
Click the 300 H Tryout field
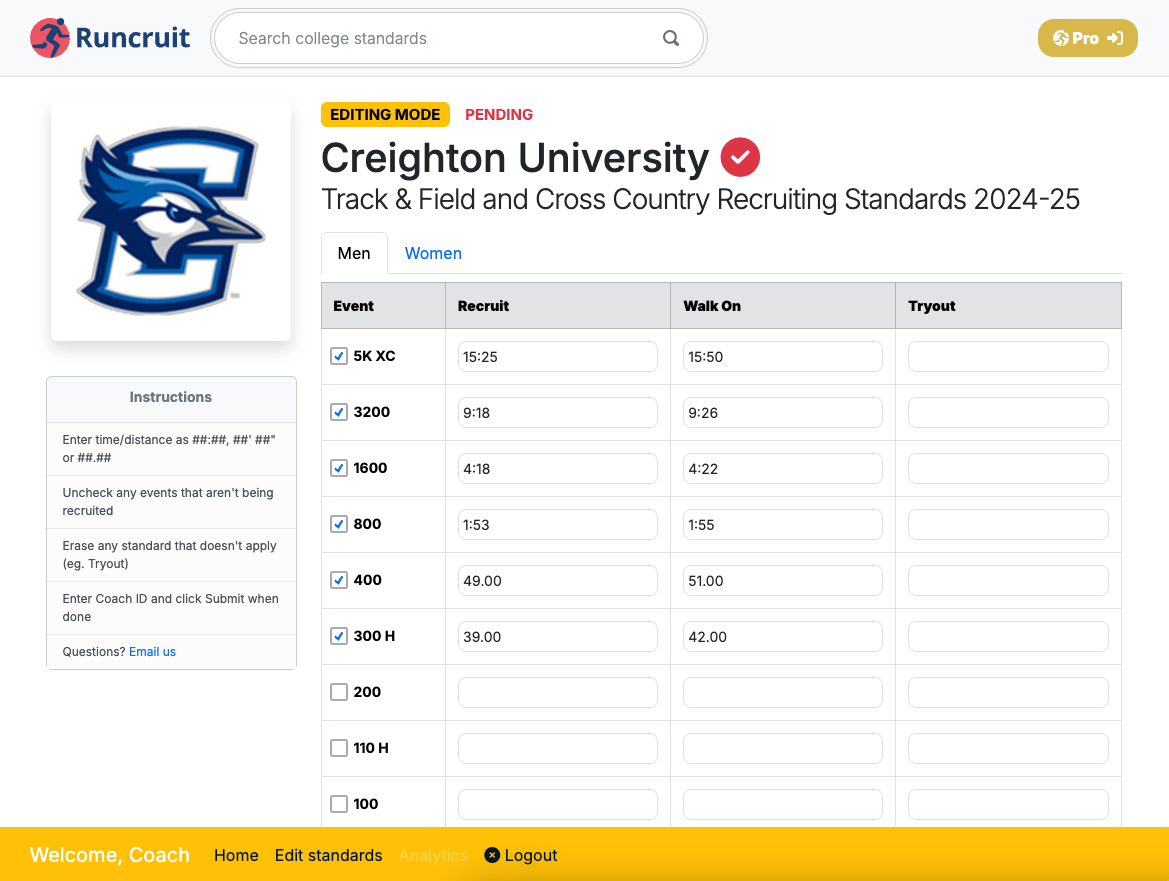point(1008,636)
